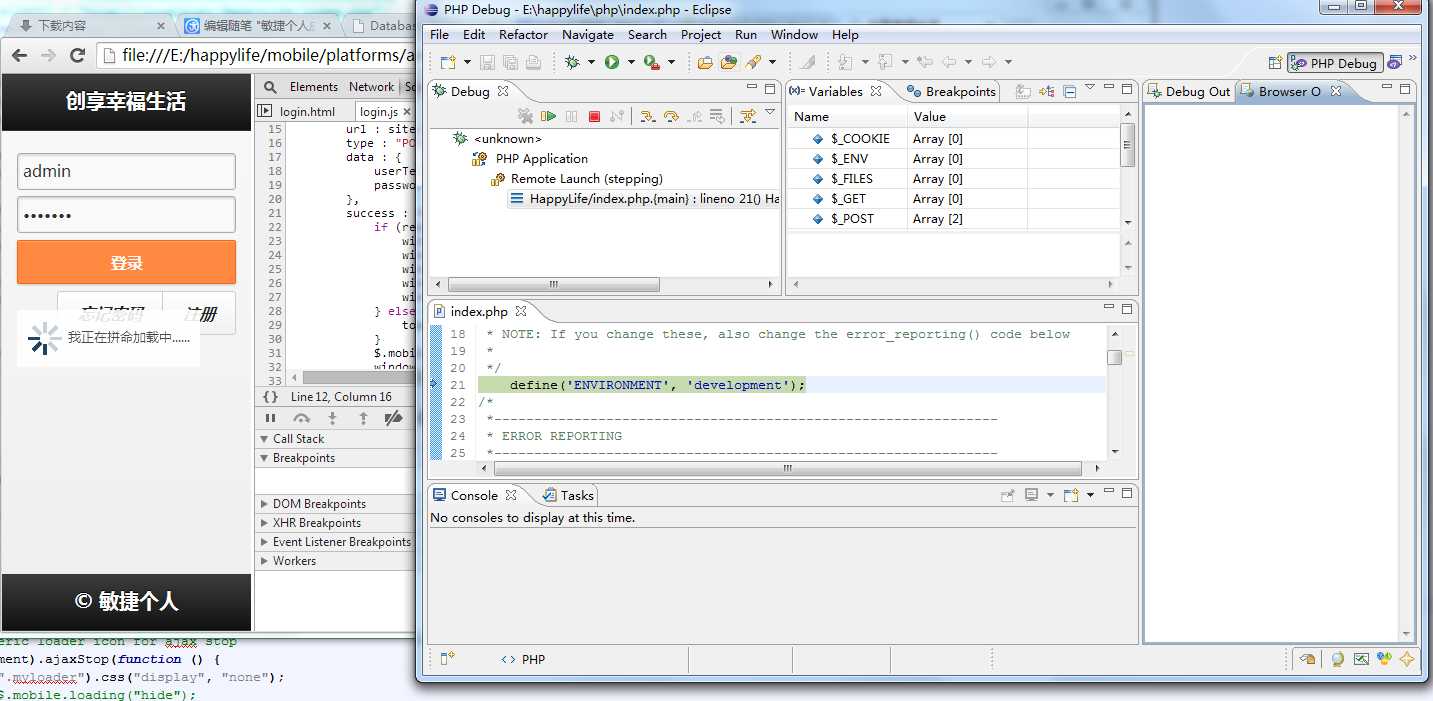This screenshot has height=701, width=1433.
Task: Switch to the Breakpoints tab in Eclipse
Action: [951, 91]
